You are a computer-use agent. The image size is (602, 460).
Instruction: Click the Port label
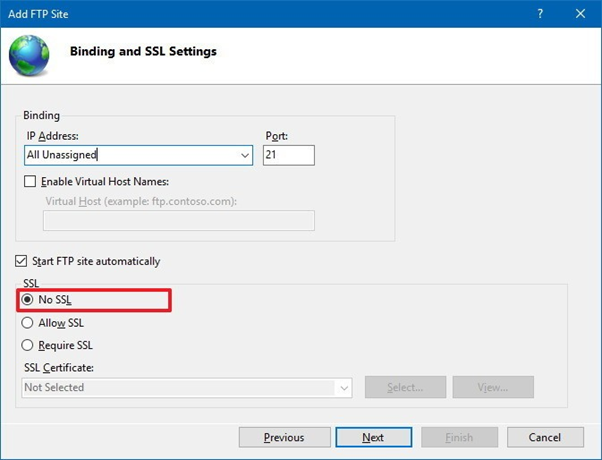pyautogui.click(x=276, y=136)
